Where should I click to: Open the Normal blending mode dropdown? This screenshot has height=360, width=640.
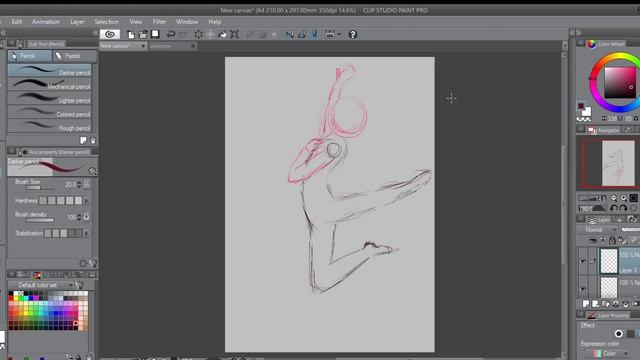click(597, 230)
